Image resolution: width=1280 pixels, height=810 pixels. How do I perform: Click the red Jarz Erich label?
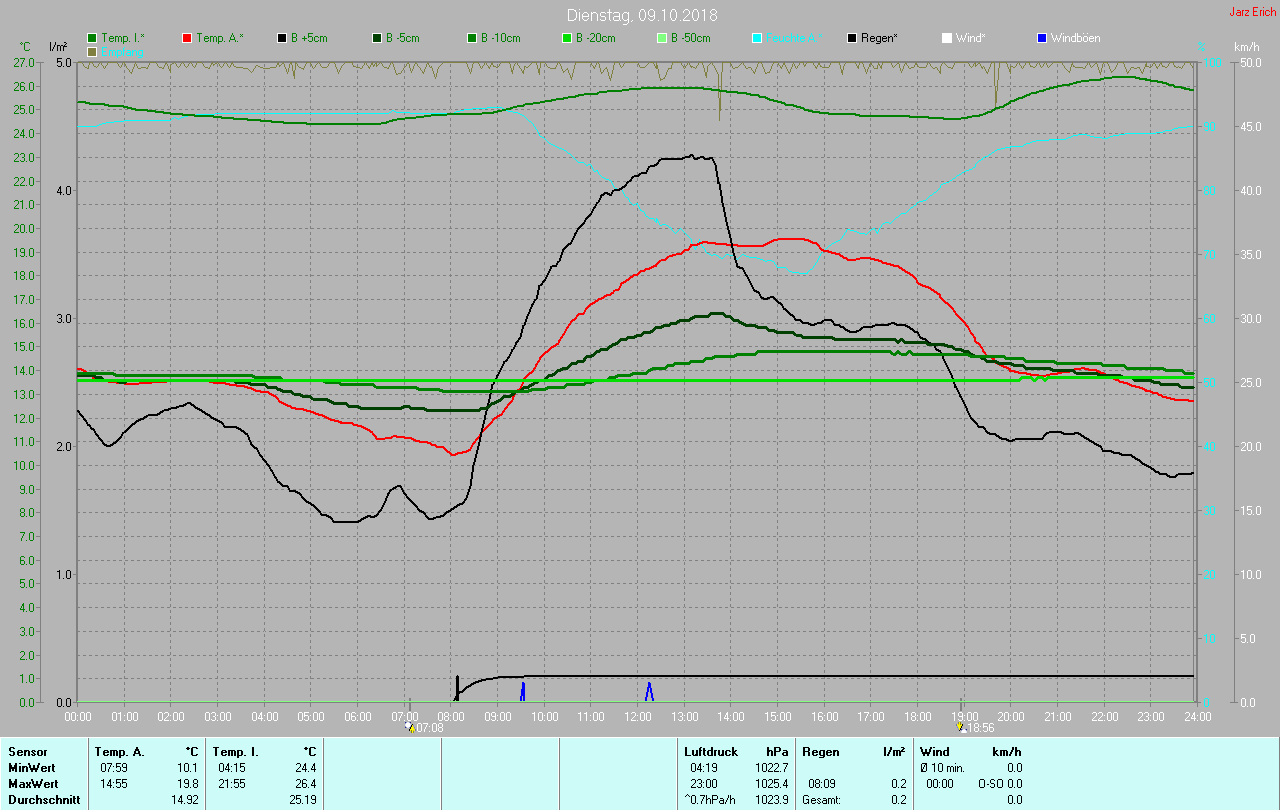coord(1252,12)
